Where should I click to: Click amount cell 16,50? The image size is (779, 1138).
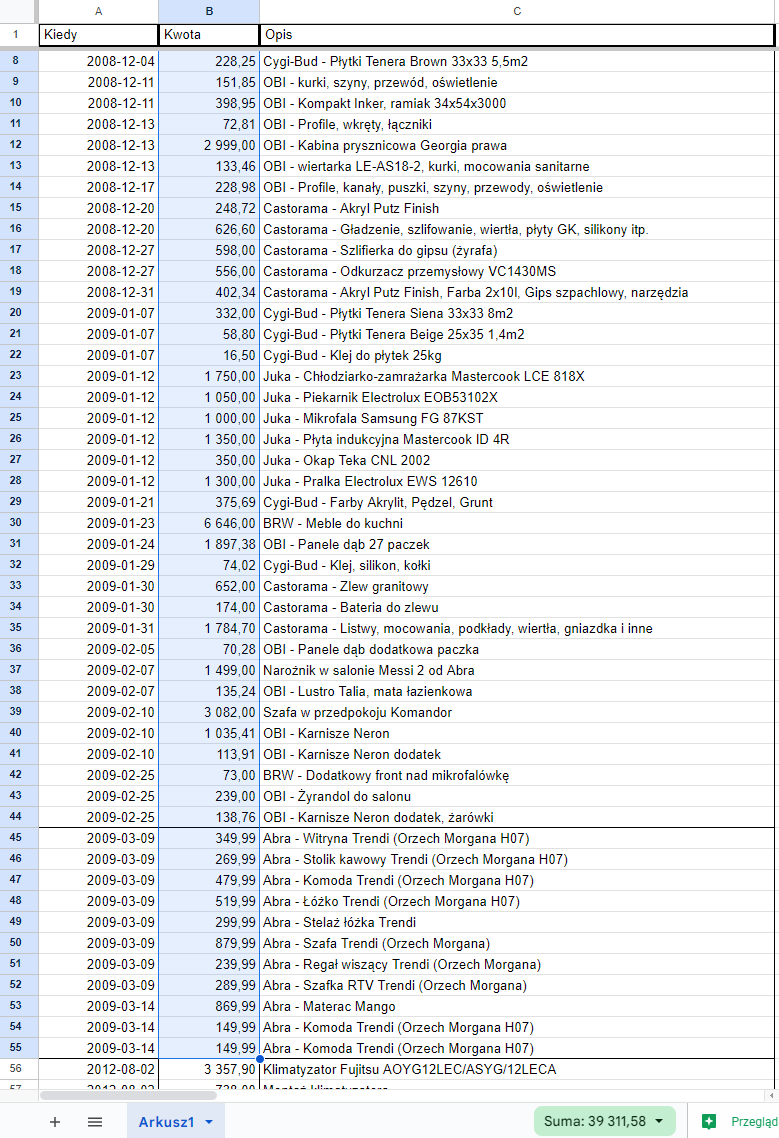pyautogui.click(x=209, y=356)
